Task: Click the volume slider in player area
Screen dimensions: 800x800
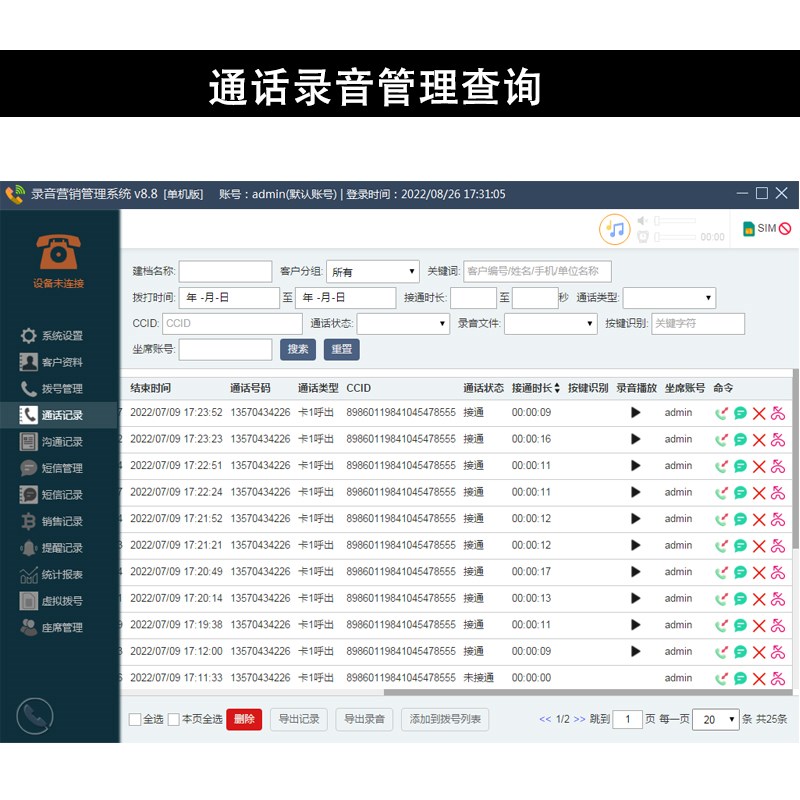Action: [675, 220]
